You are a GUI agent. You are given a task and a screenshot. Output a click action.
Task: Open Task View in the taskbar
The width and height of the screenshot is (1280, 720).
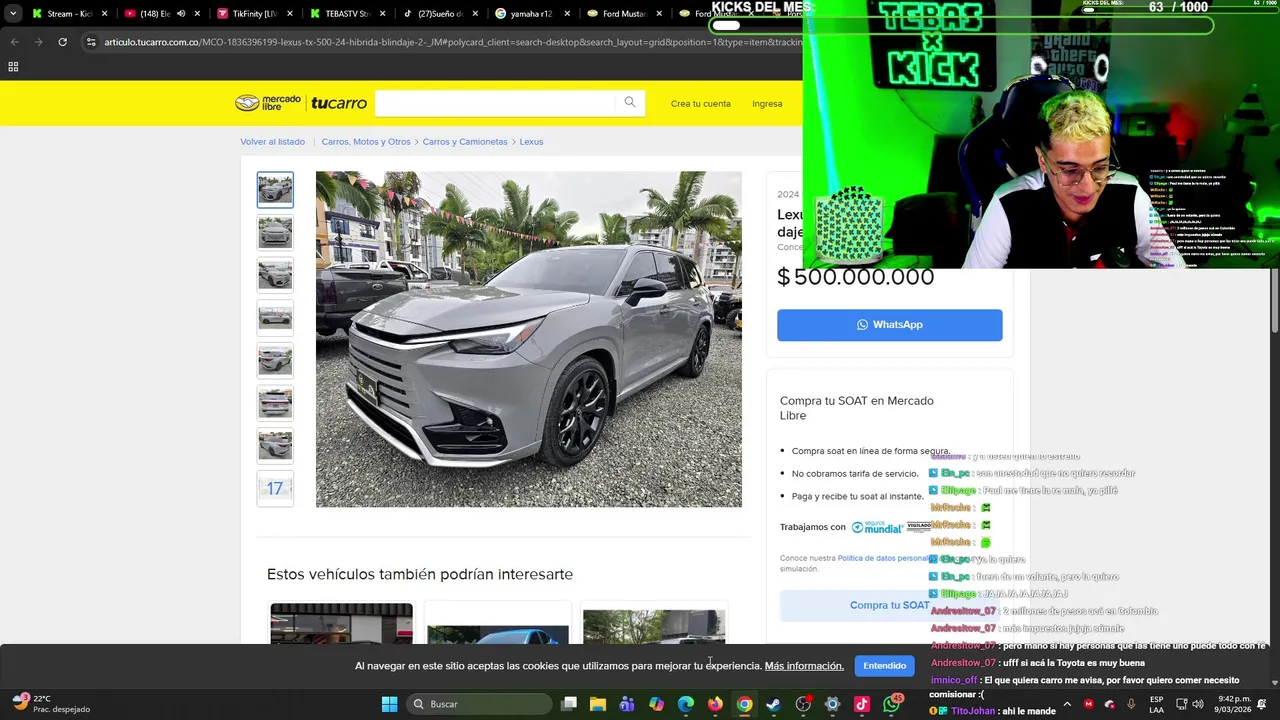(x=569, y=704)
